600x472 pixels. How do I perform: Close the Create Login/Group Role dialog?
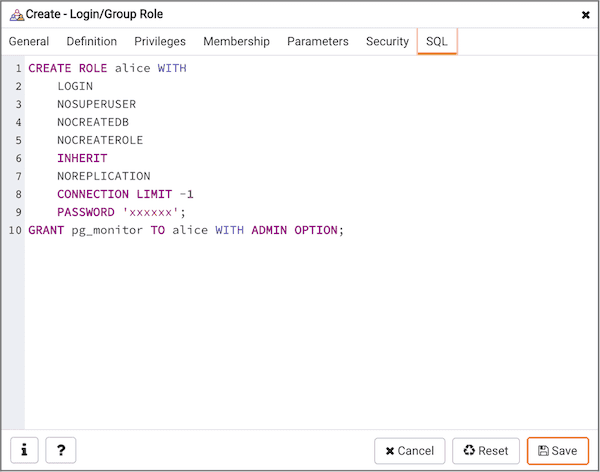tap(585, 15)
